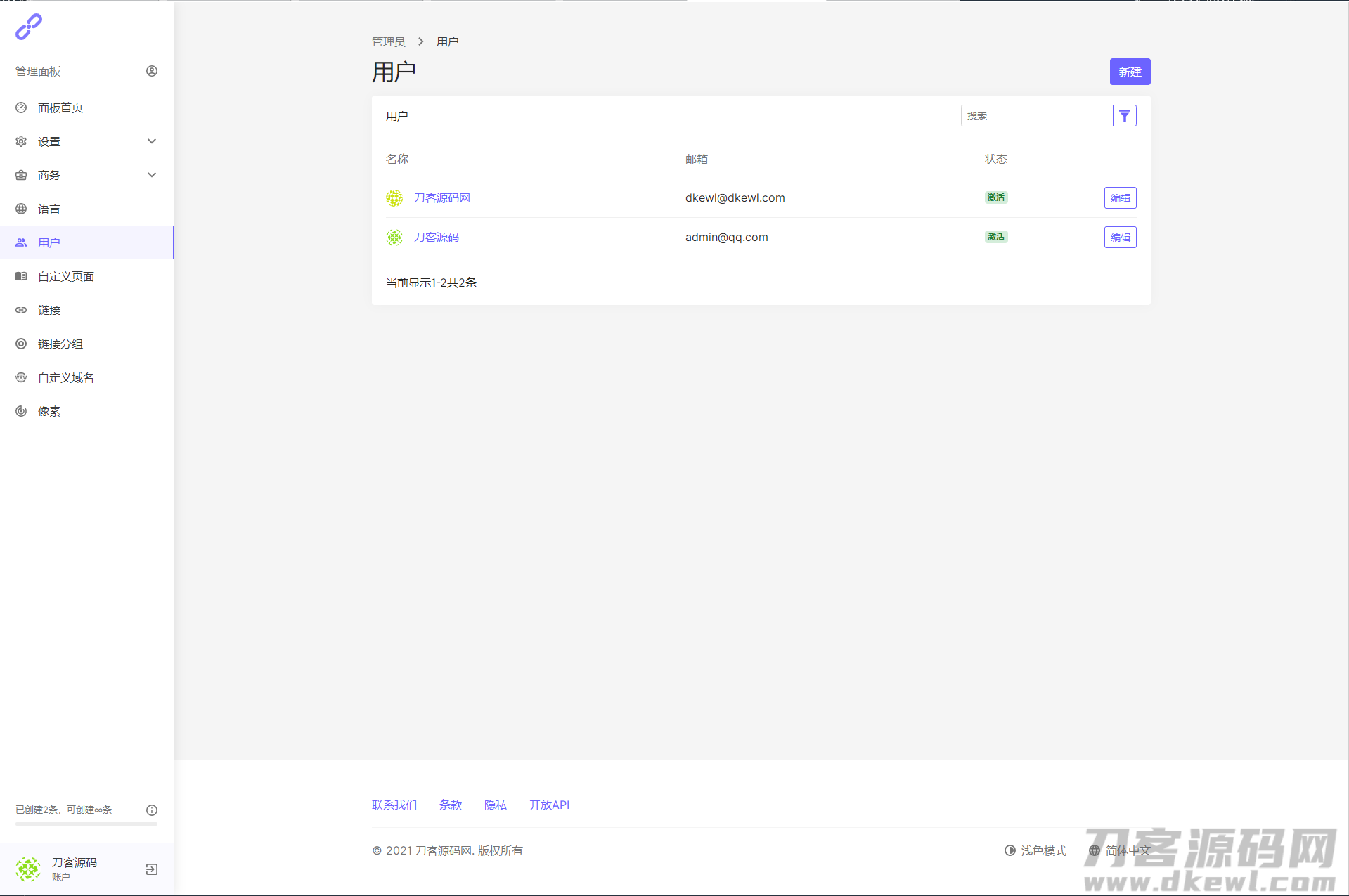
Task: Focus the 搜索 input field
Action: click(1036, 116)
